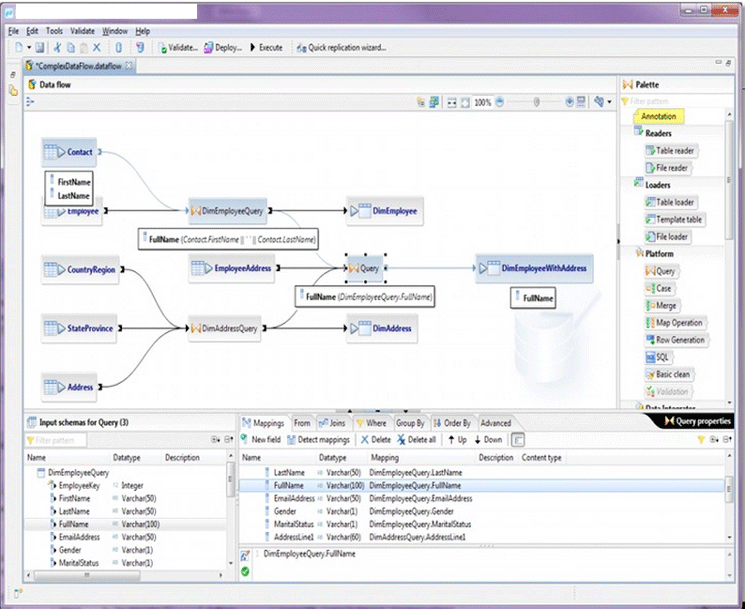Click the Palette filter pattern field

672,101
